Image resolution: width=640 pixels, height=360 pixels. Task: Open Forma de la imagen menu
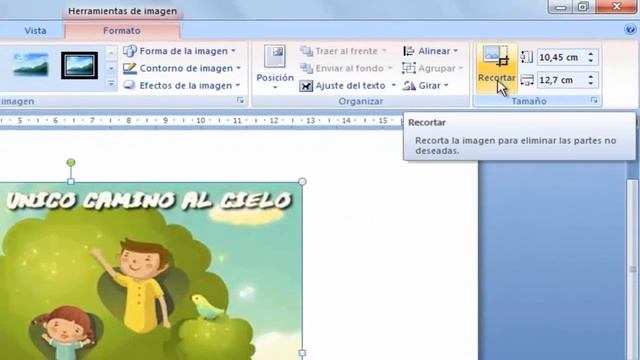pos(180,51)
